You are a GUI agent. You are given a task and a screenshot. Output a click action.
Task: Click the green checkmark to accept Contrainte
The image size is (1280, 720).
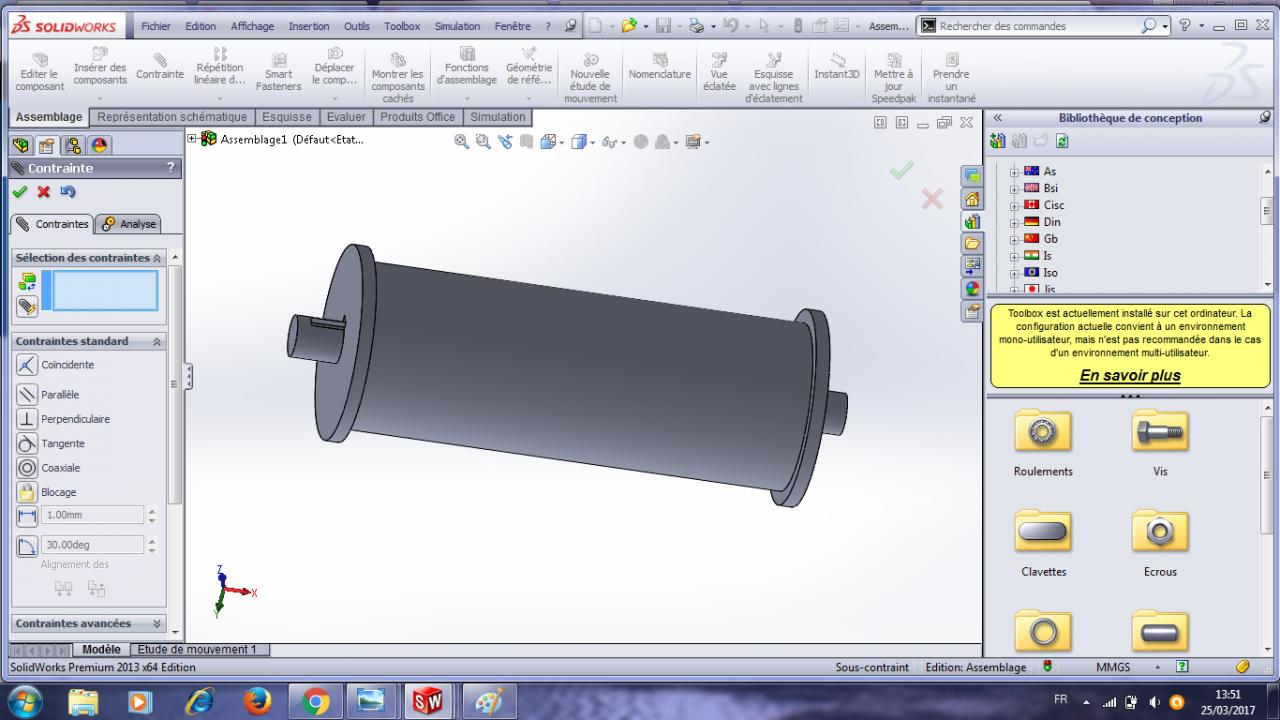20,191
